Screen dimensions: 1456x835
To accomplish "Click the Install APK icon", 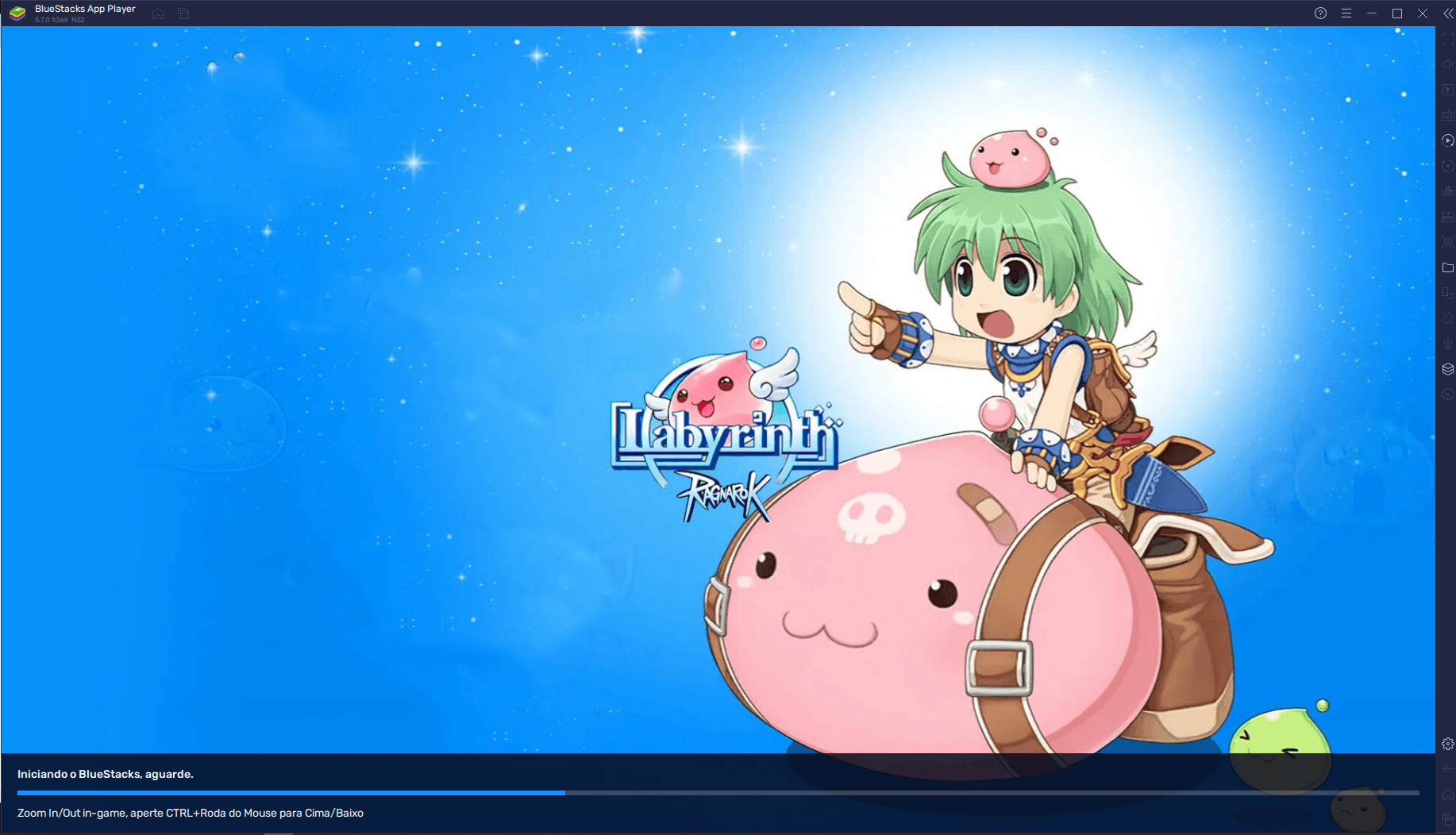I will [x=1448, y=217].
